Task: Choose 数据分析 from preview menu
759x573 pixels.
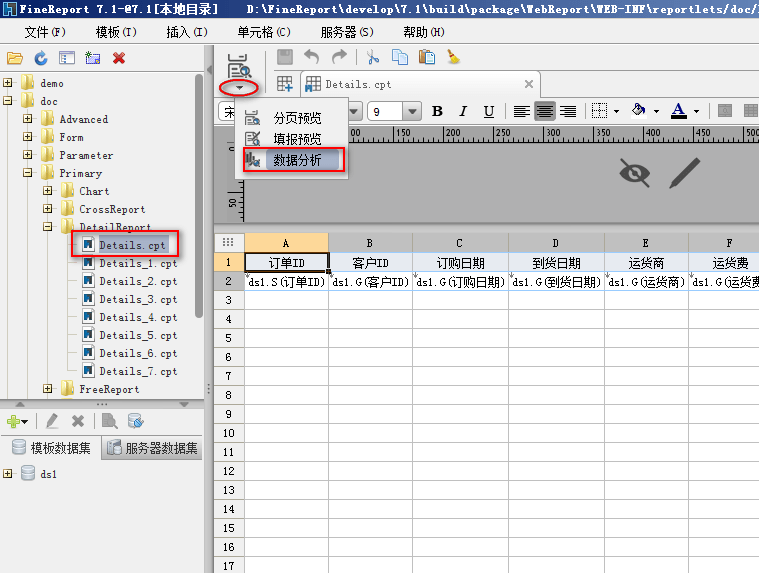Action: pos(294,160)
